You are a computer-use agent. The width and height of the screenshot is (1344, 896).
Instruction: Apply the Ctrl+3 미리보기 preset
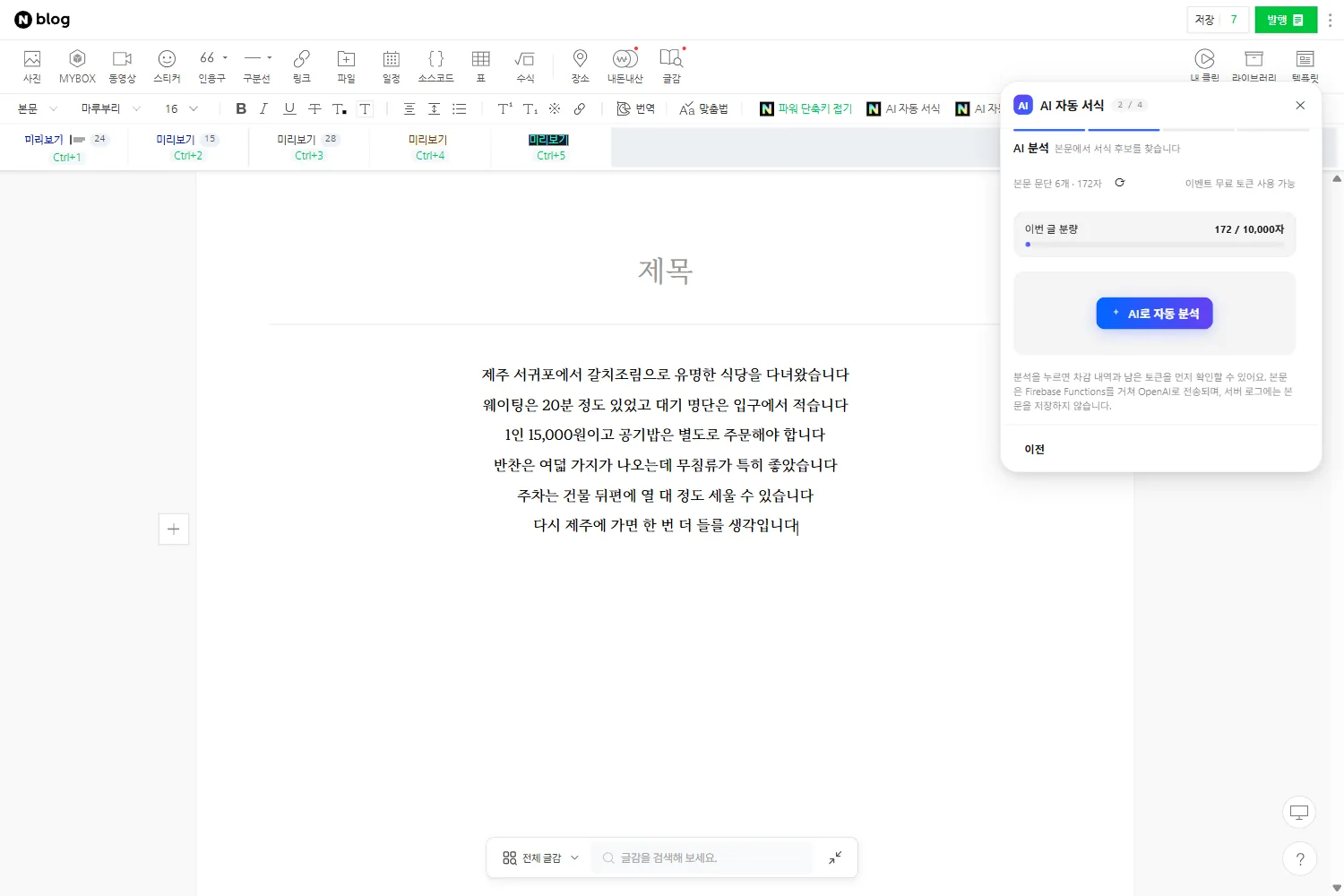309,147
